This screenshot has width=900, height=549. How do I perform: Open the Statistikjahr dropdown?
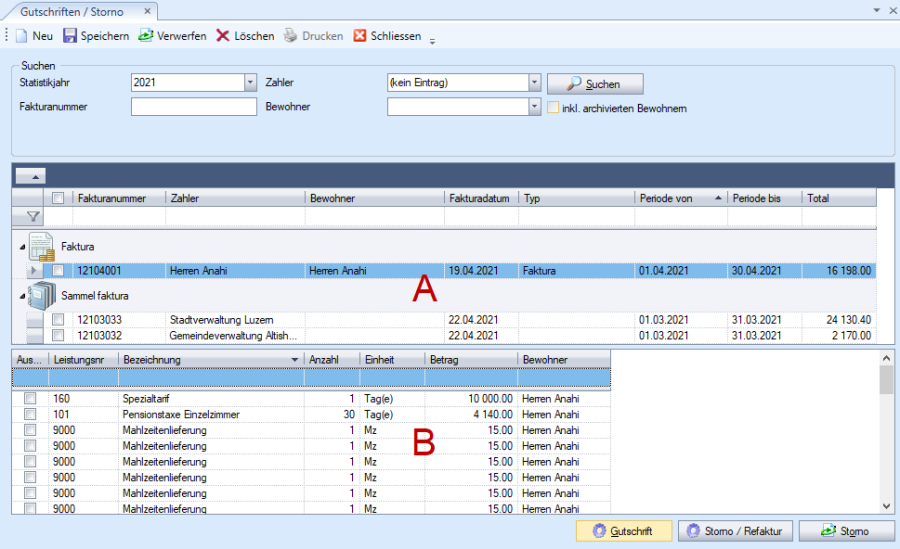coord(250,83)
